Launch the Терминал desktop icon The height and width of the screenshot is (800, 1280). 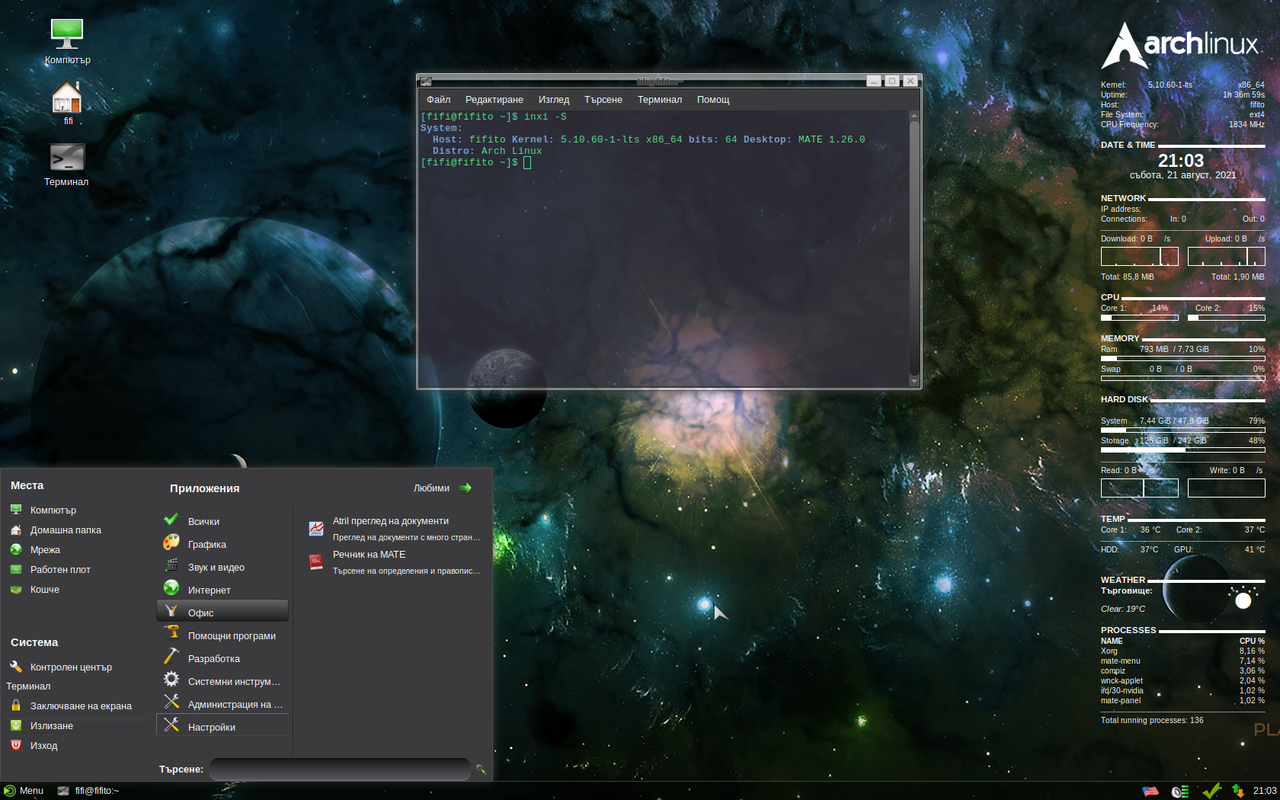click(x=67, y=164)
